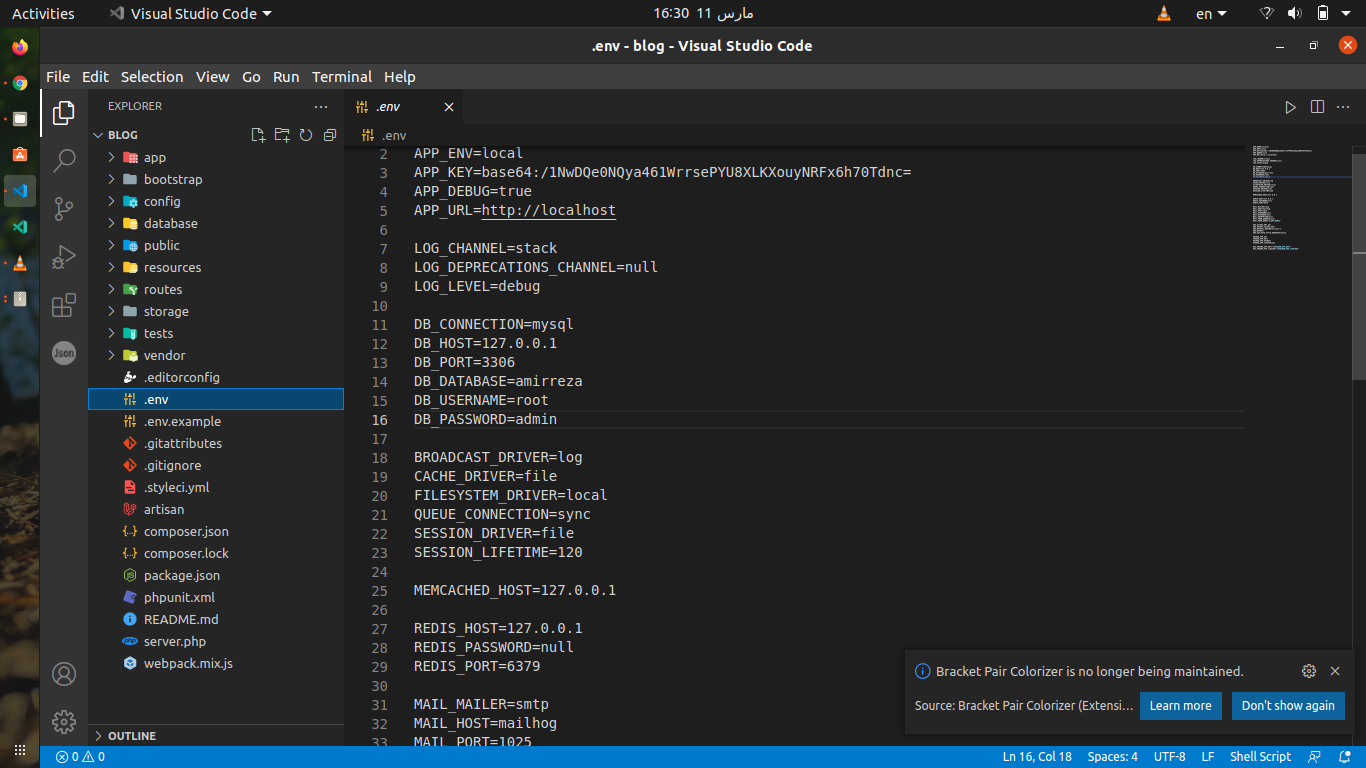Click the New File icon in Explorer
The image size is (1366, 768).
(x=258, y=135)
